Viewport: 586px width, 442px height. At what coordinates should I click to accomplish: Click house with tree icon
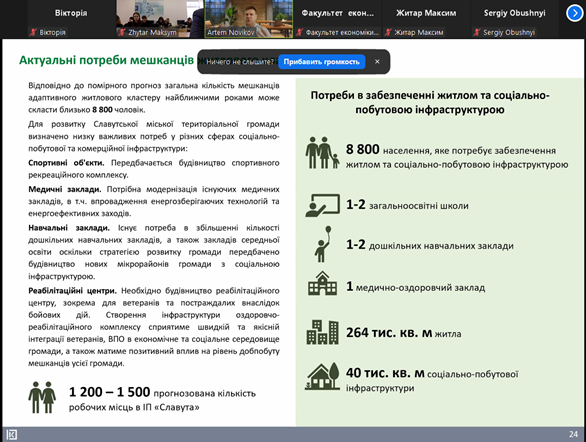point(322,376)
